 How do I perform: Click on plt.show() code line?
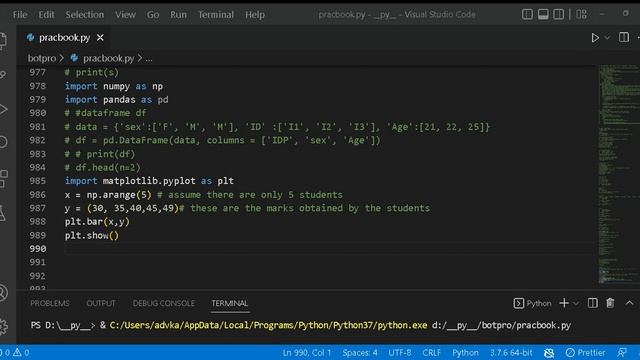(91, 236)
